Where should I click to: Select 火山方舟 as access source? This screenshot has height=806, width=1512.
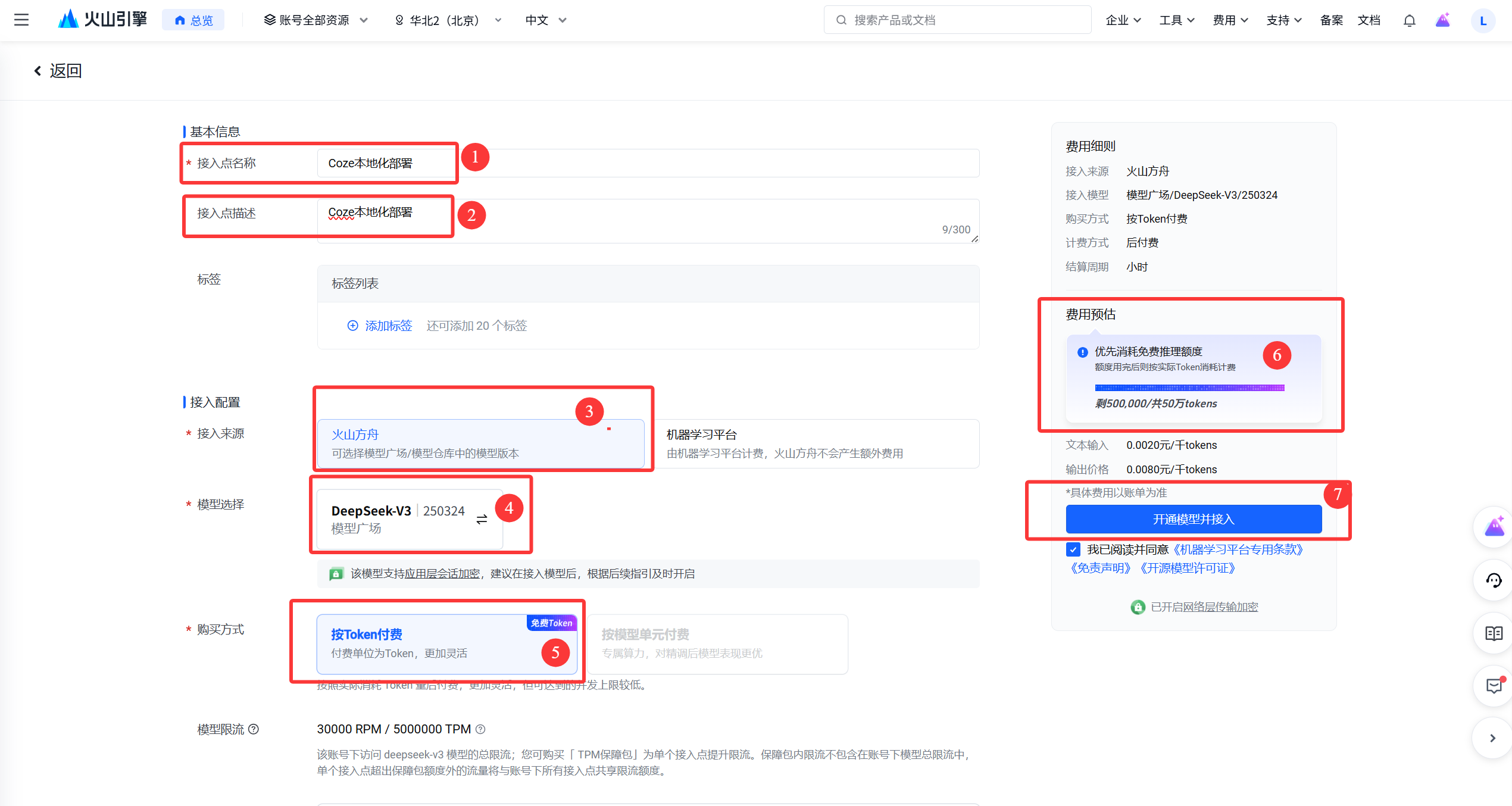tap(480, 443)
